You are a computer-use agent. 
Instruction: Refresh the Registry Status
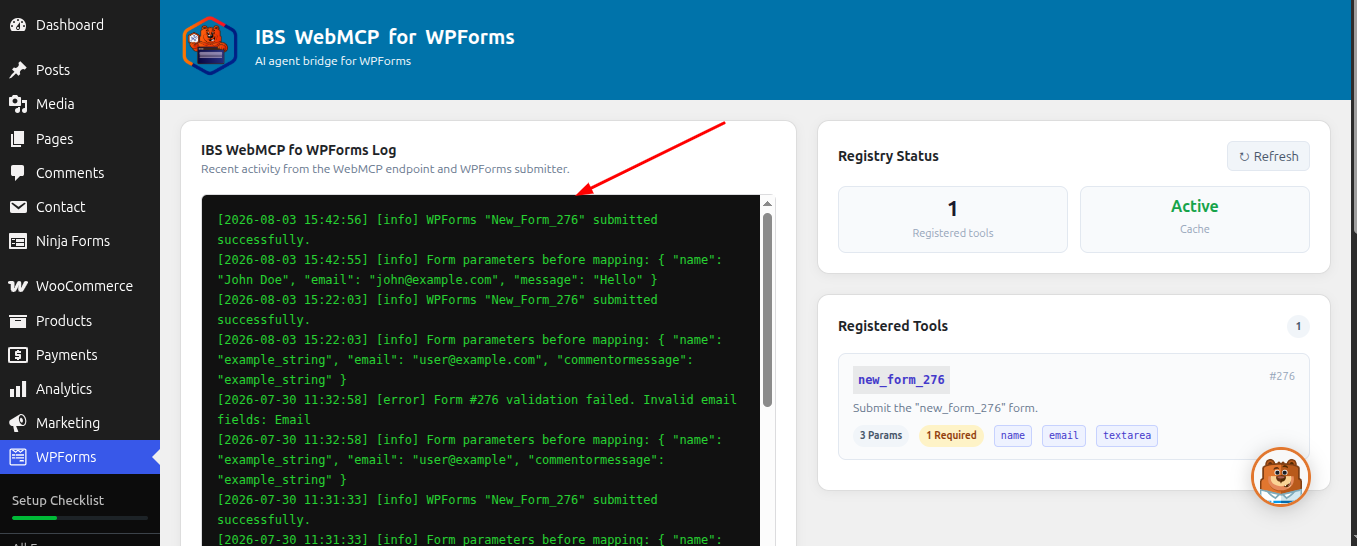tap(1268, 156)
